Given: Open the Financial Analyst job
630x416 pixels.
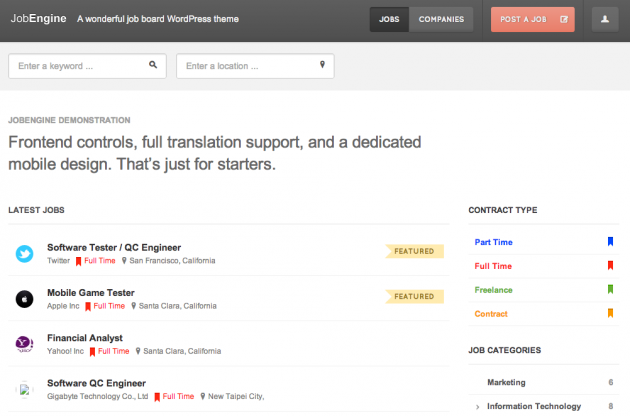Looking at the screenshot, I should point(85,338).
